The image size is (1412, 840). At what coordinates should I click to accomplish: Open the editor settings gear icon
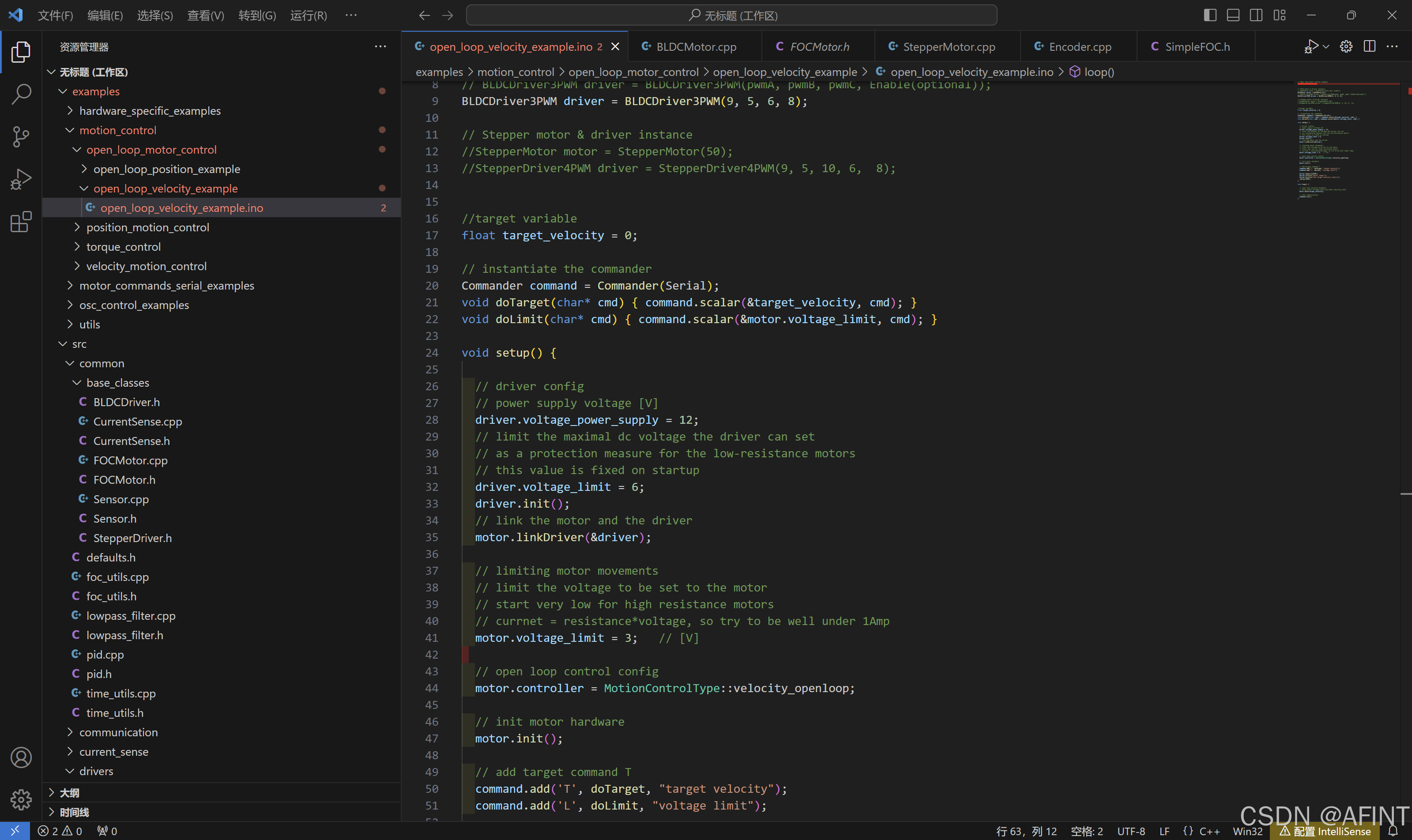pos(1346,46)
